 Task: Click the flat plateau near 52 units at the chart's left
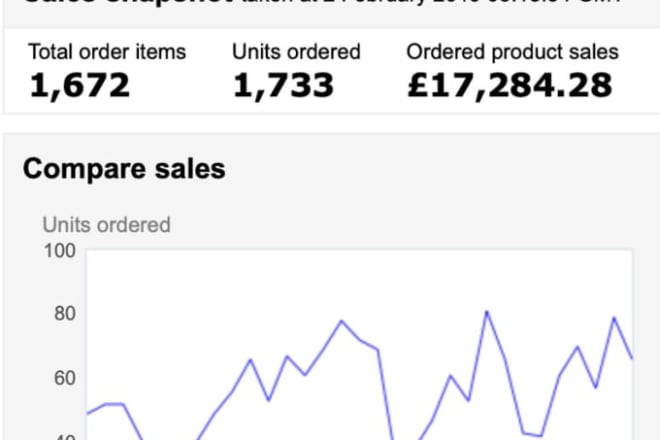[114, 404]
